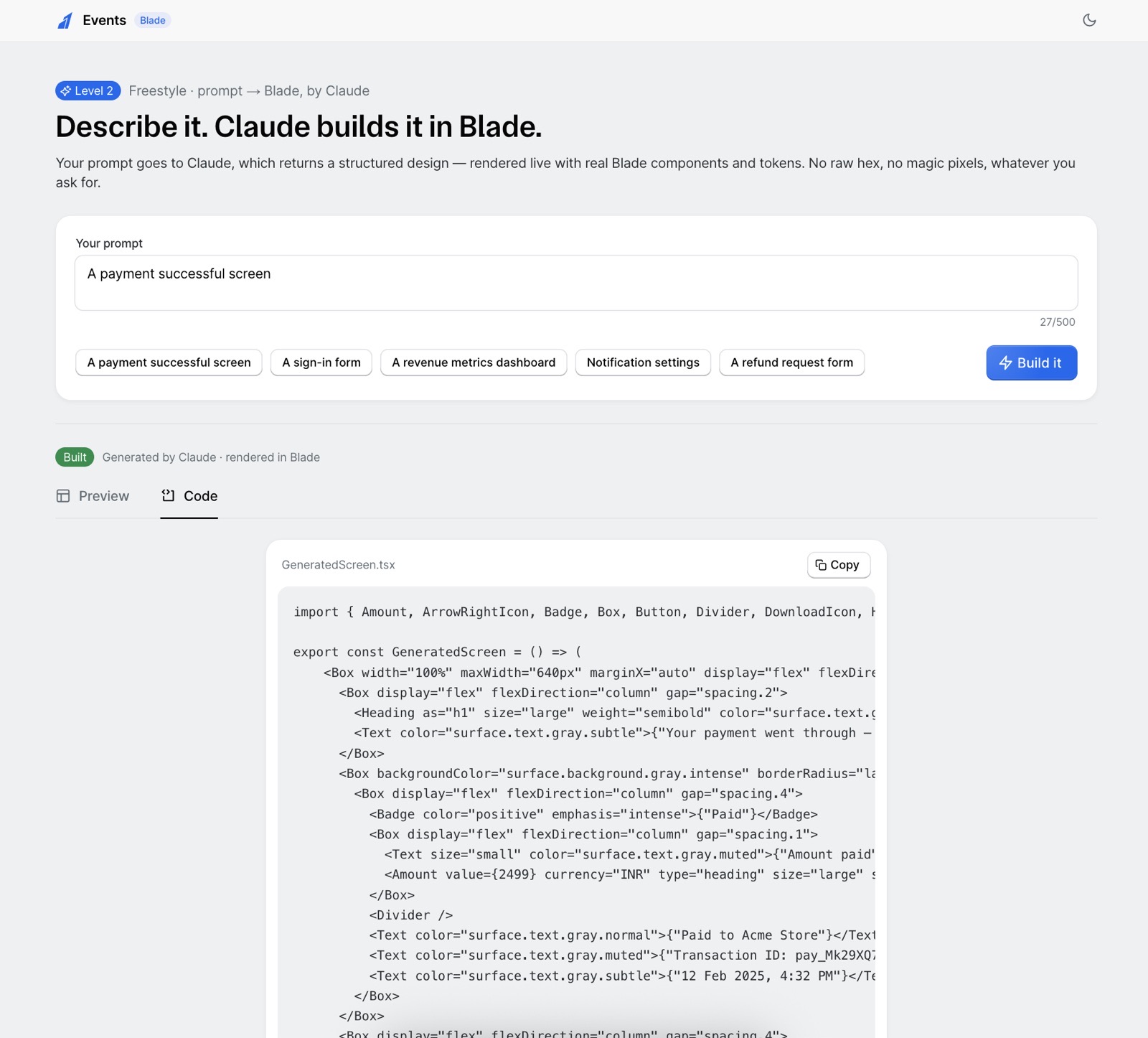Click the import statement code line
Screen dimensions: 1148x1038
[584, 612]
